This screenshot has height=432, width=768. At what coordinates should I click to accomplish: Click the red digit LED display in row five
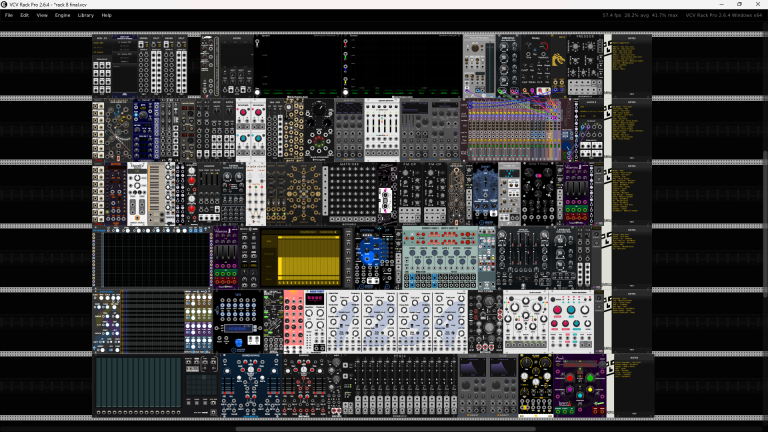tap(314, 298)
